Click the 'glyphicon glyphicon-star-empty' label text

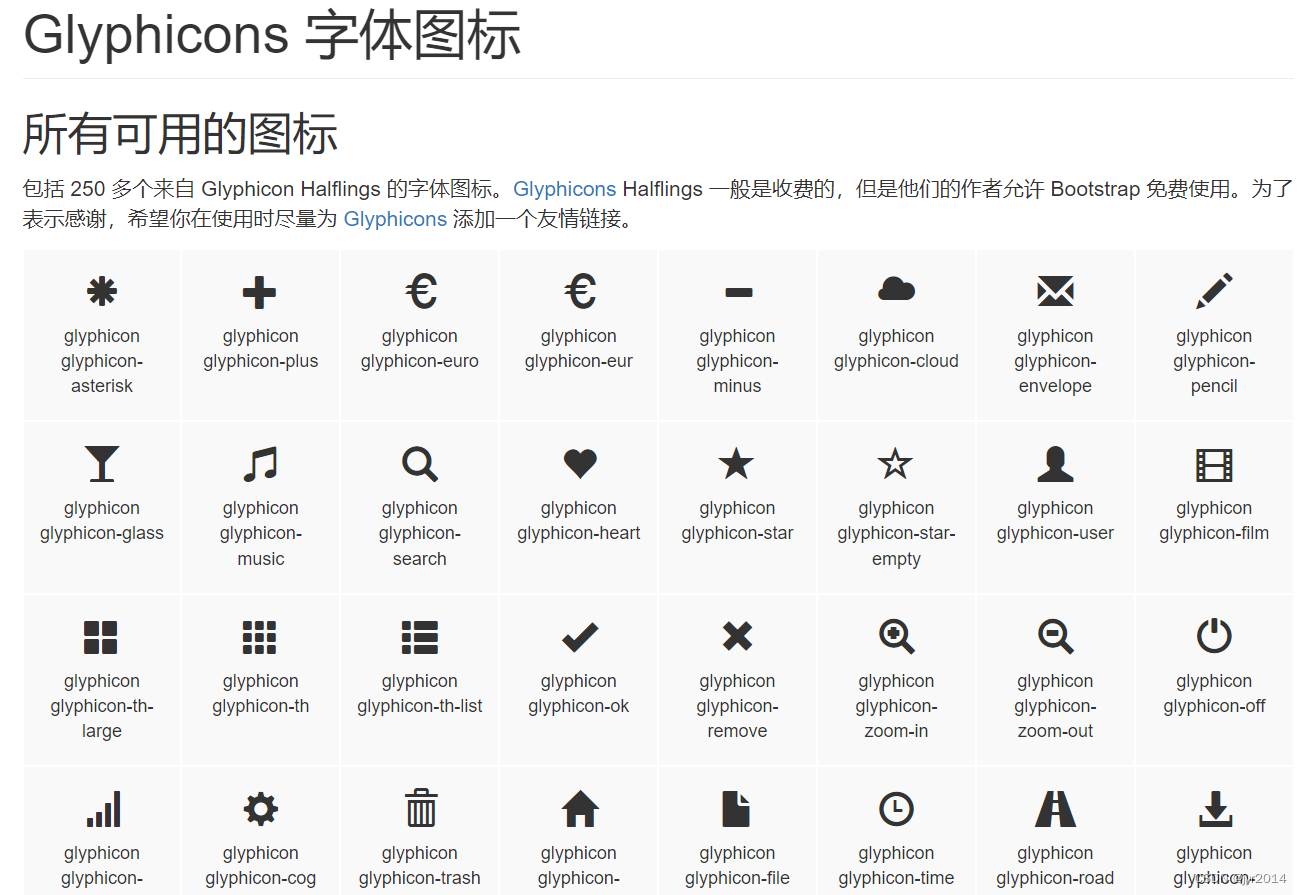coord(896,533)
